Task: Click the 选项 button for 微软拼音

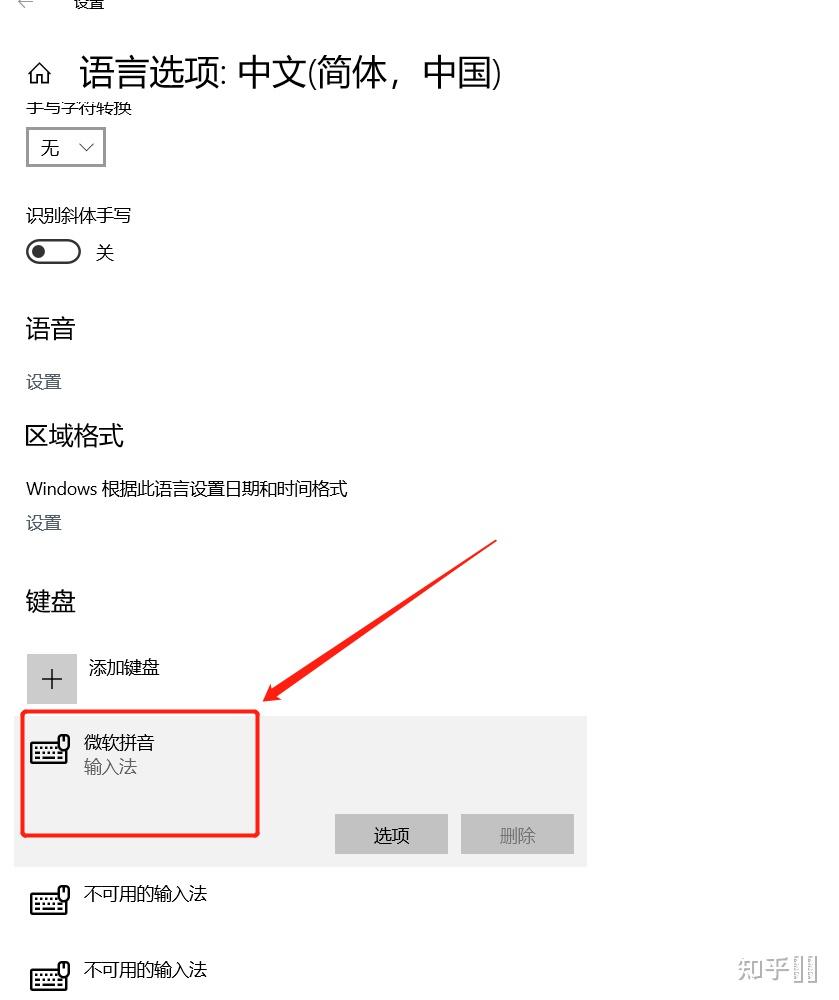Action: tap(391, 834)
